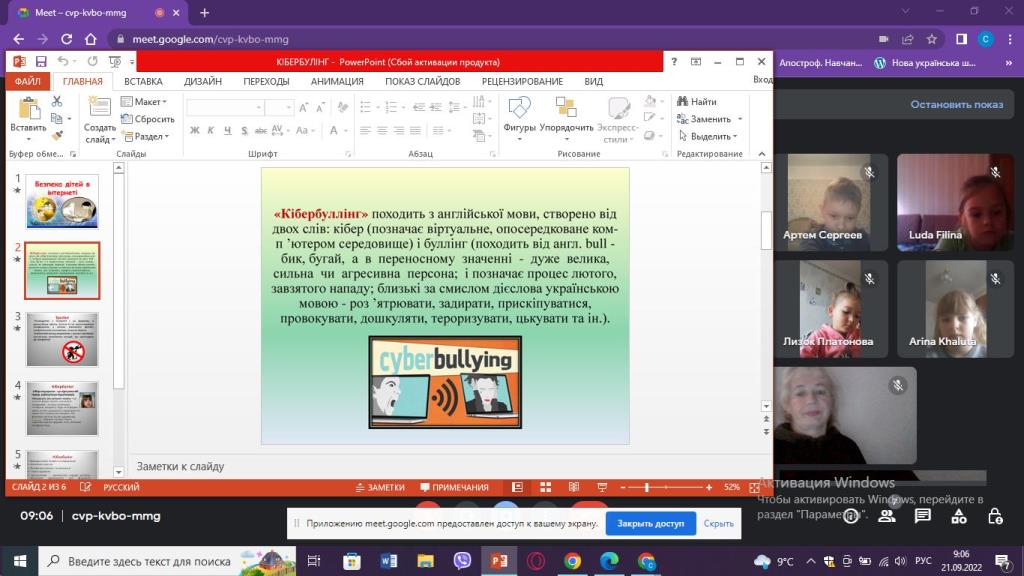
Task: Expand the Фигуры shapes gallery
Action: (519, 120)
